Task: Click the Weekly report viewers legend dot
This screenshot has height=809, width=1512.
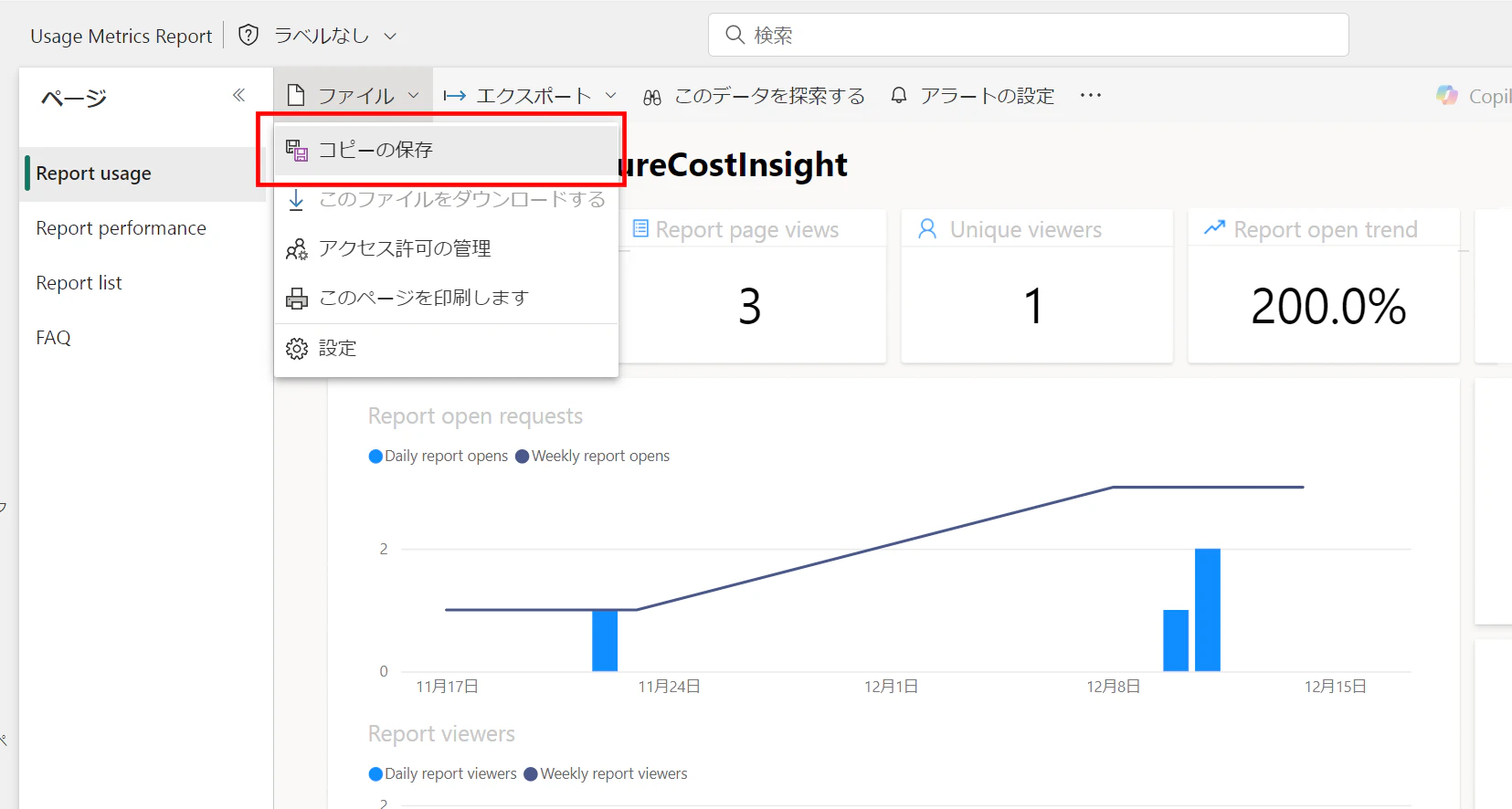Action: pos(531,774)
